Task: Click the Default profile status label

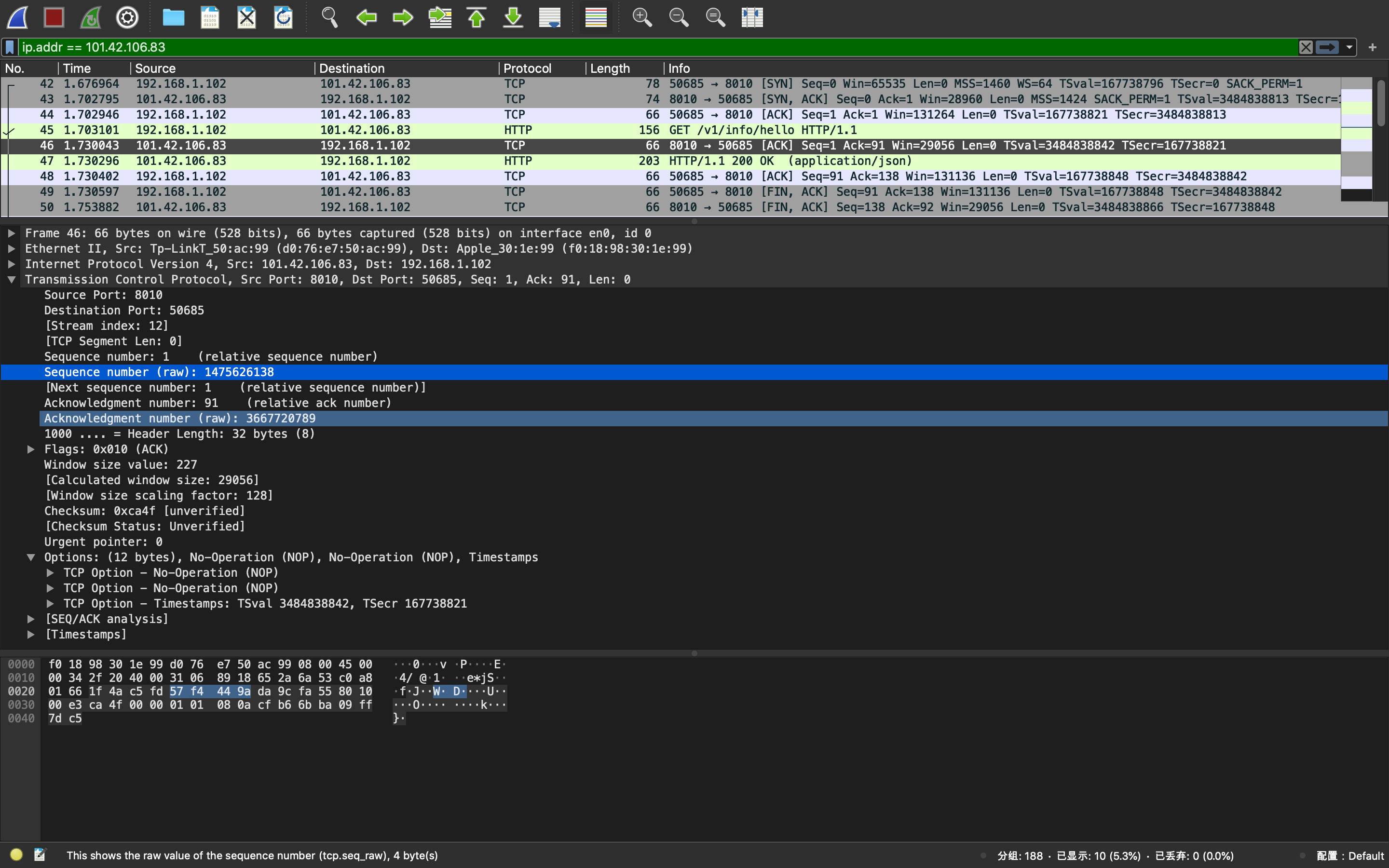Action: pos(1350,855)
